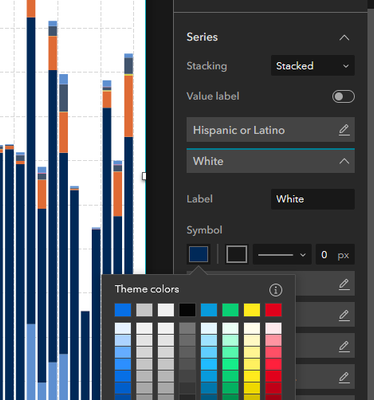Click the Label text field containing White
Screen dimensions: 374x400
point(312,199)
